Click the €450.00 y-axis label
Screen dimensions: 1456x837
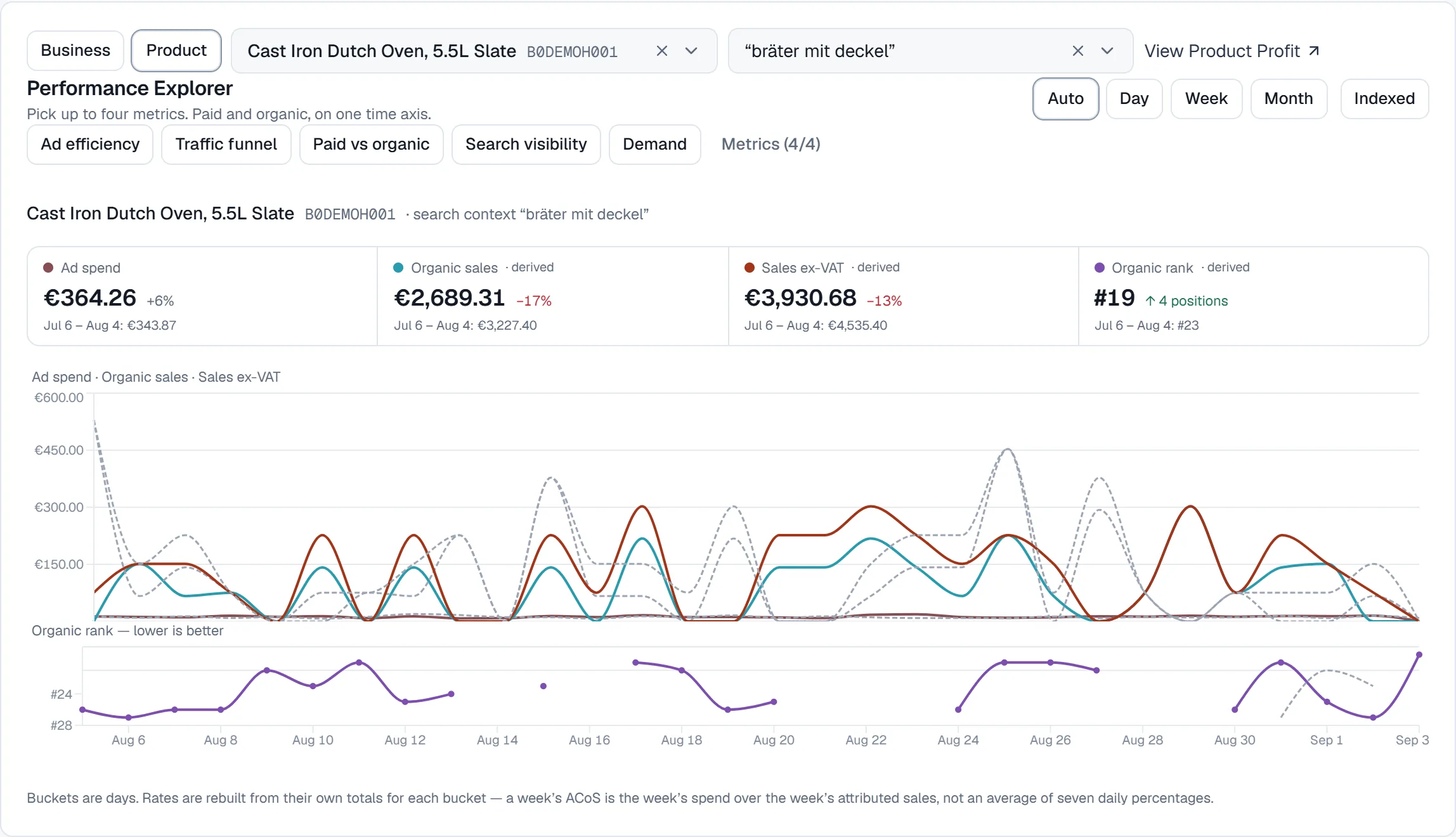pos(59,450)
